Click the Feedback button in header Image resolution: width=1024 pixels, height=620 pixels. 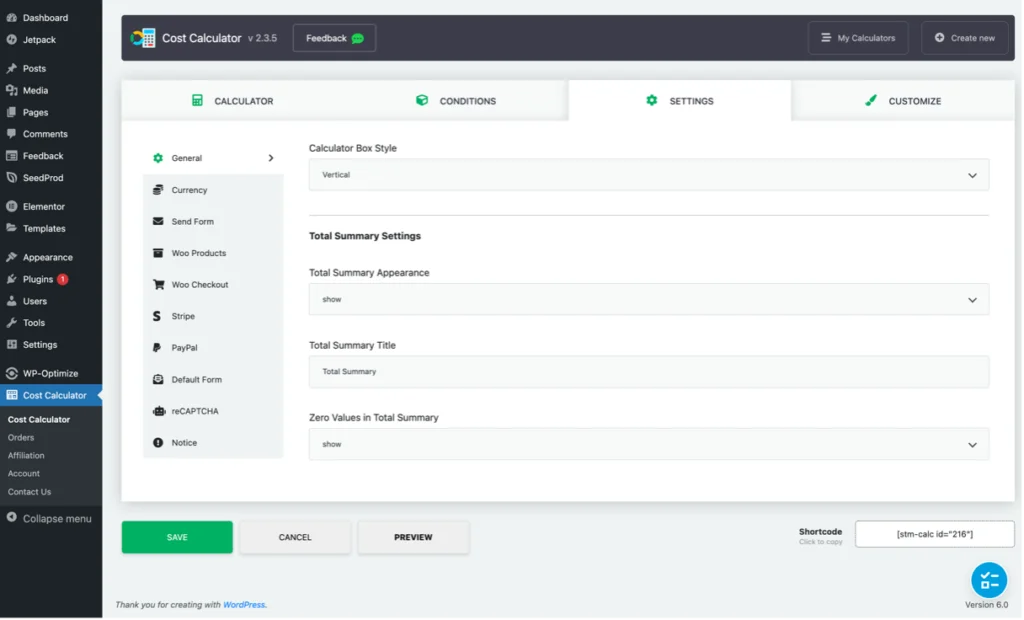tap(334, 39)
